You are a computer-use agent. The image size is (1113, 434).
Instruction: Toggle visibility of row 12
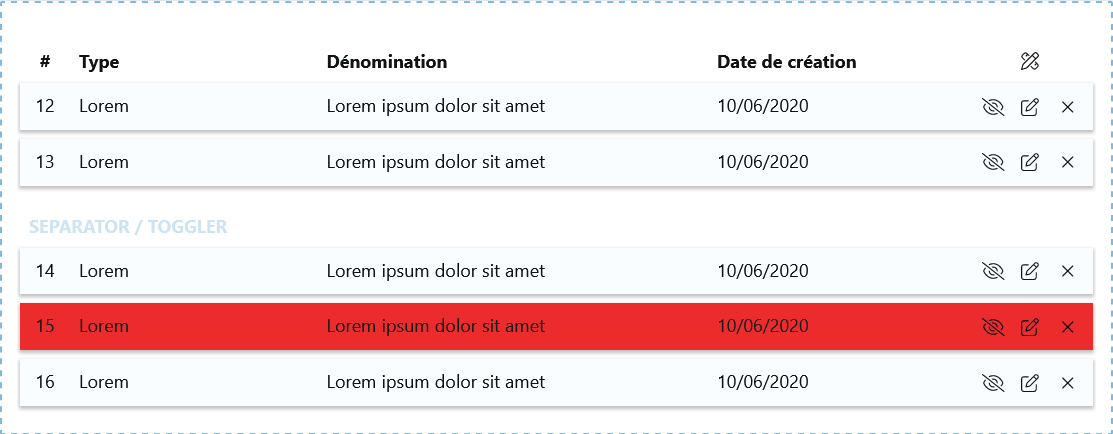[x=993, y=107]
